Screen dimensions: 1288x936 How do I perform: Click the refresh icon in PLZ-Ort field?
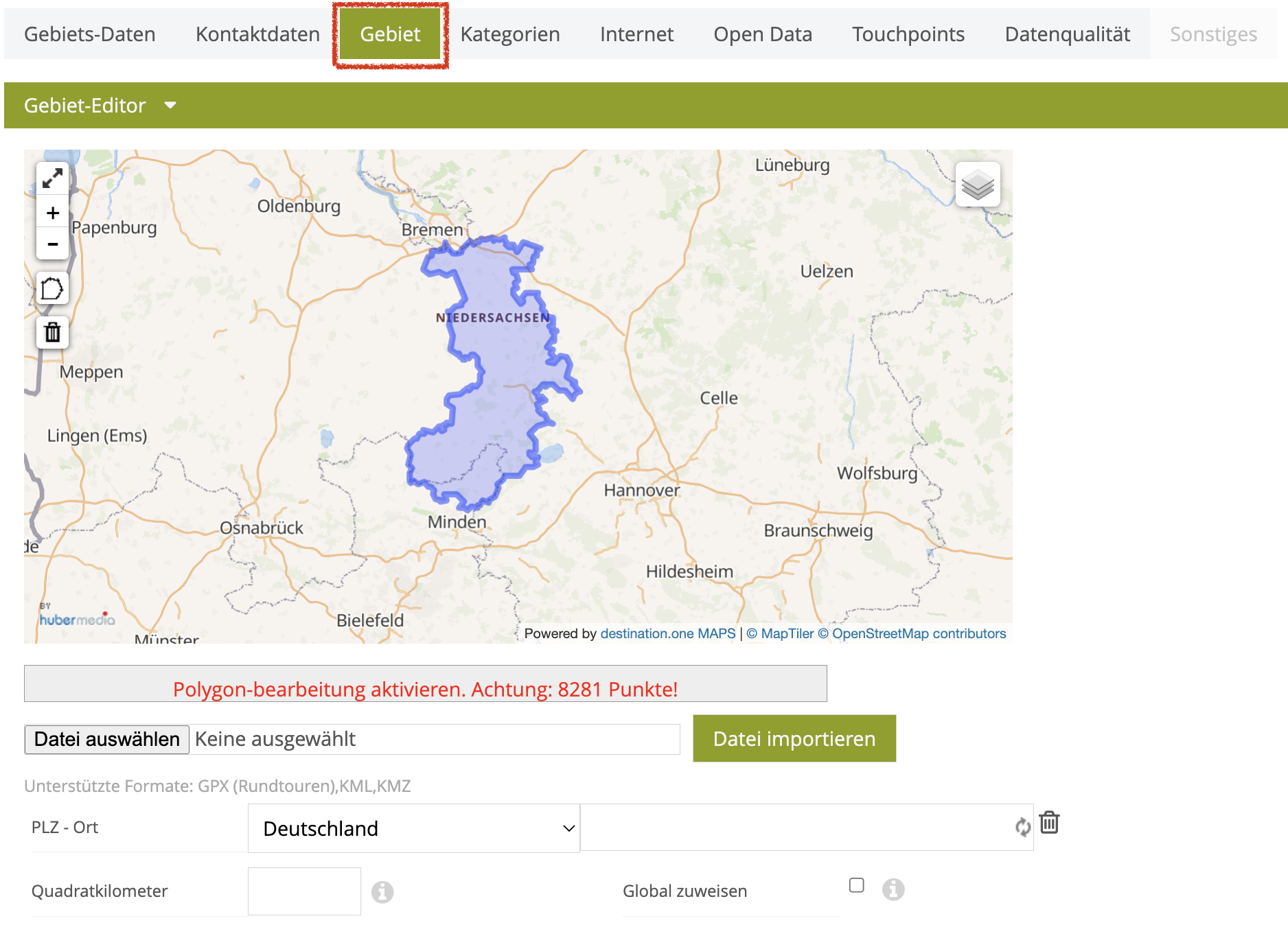[1022, 827]
